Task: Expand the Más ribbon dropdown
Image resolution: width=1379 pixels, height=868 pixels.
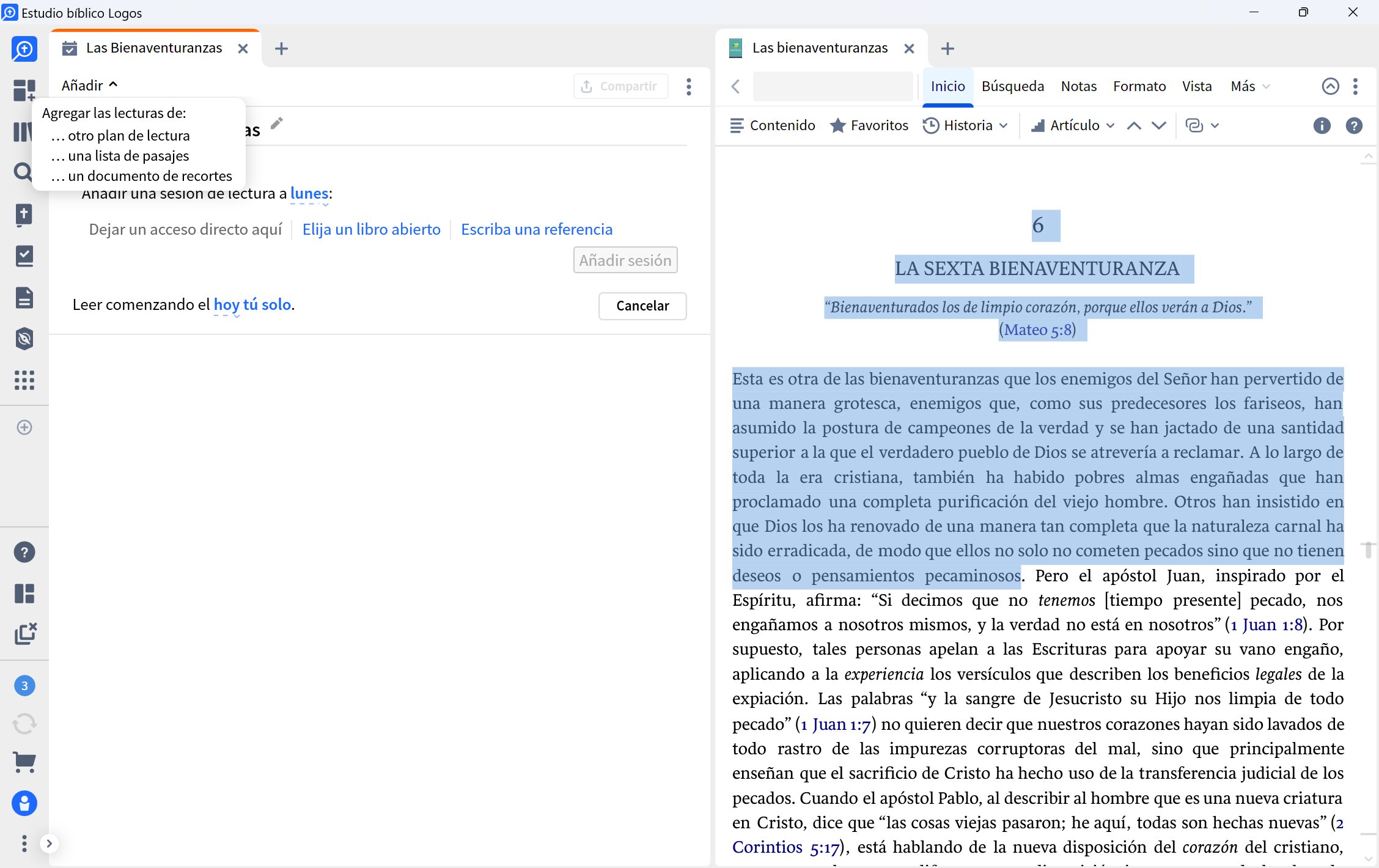Action: tap(1251, 86)
